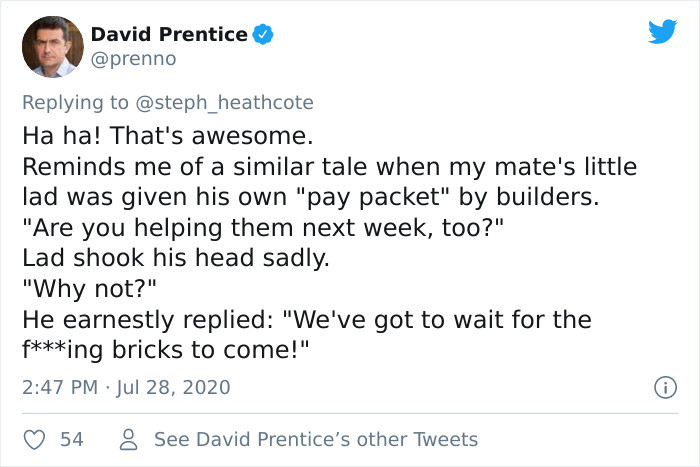700x467 pixels.
Task: Click the 54 likes count
Action: coord(72,439)
